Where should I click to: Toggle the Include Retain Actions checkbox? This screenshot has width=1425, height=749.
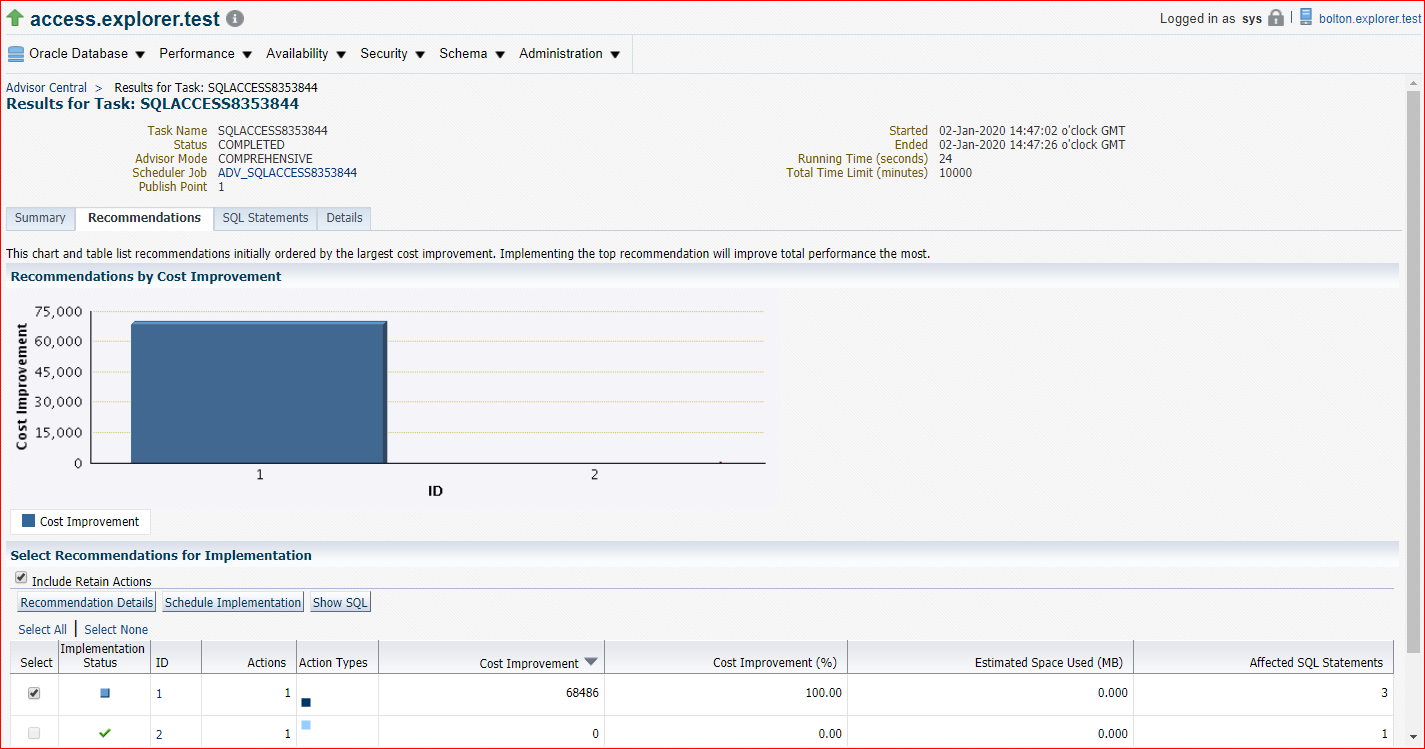click(21, 578)
